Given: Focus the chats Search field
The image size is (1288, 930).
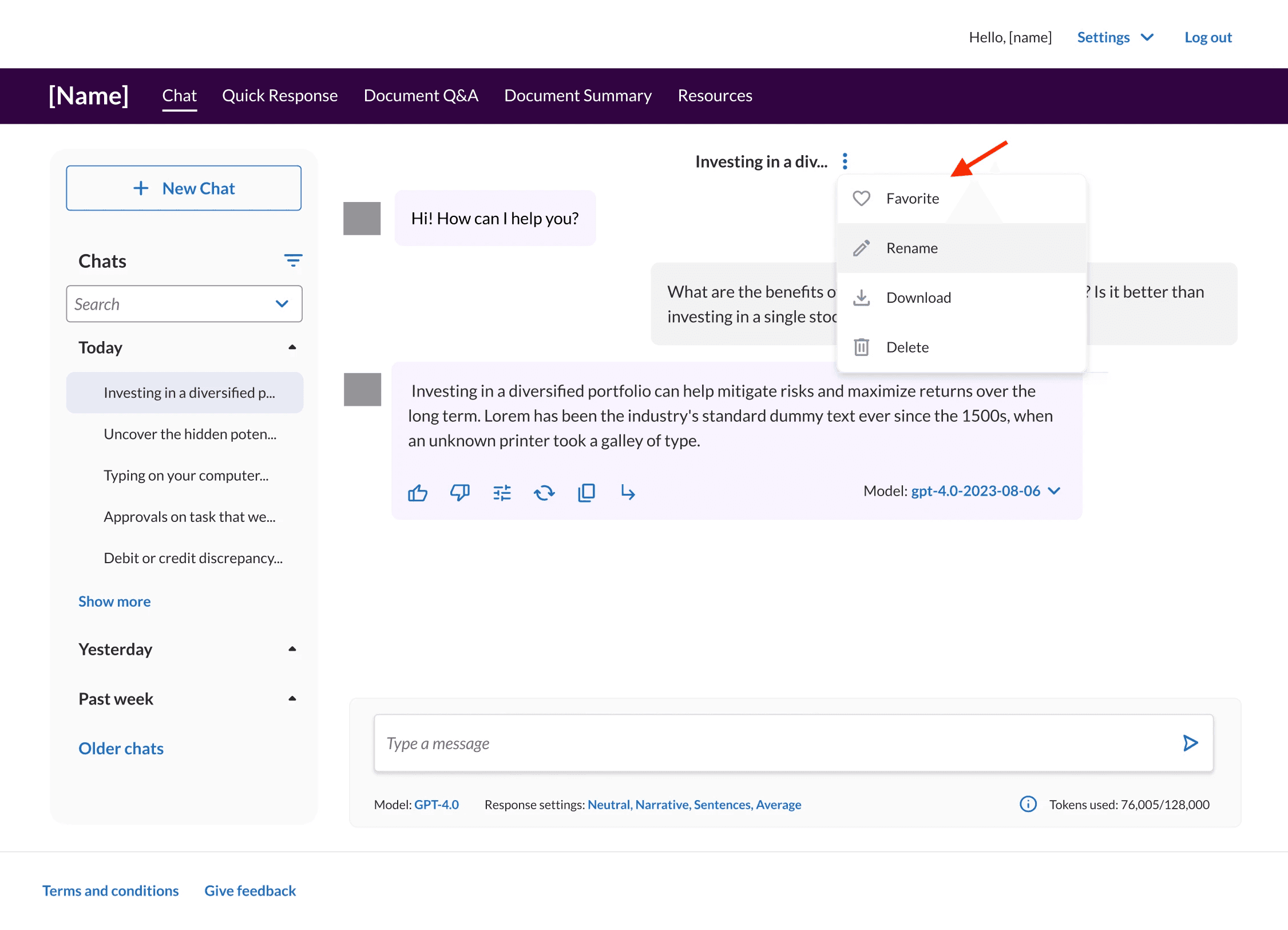Looking at the screenshot, I should [184, 304].
